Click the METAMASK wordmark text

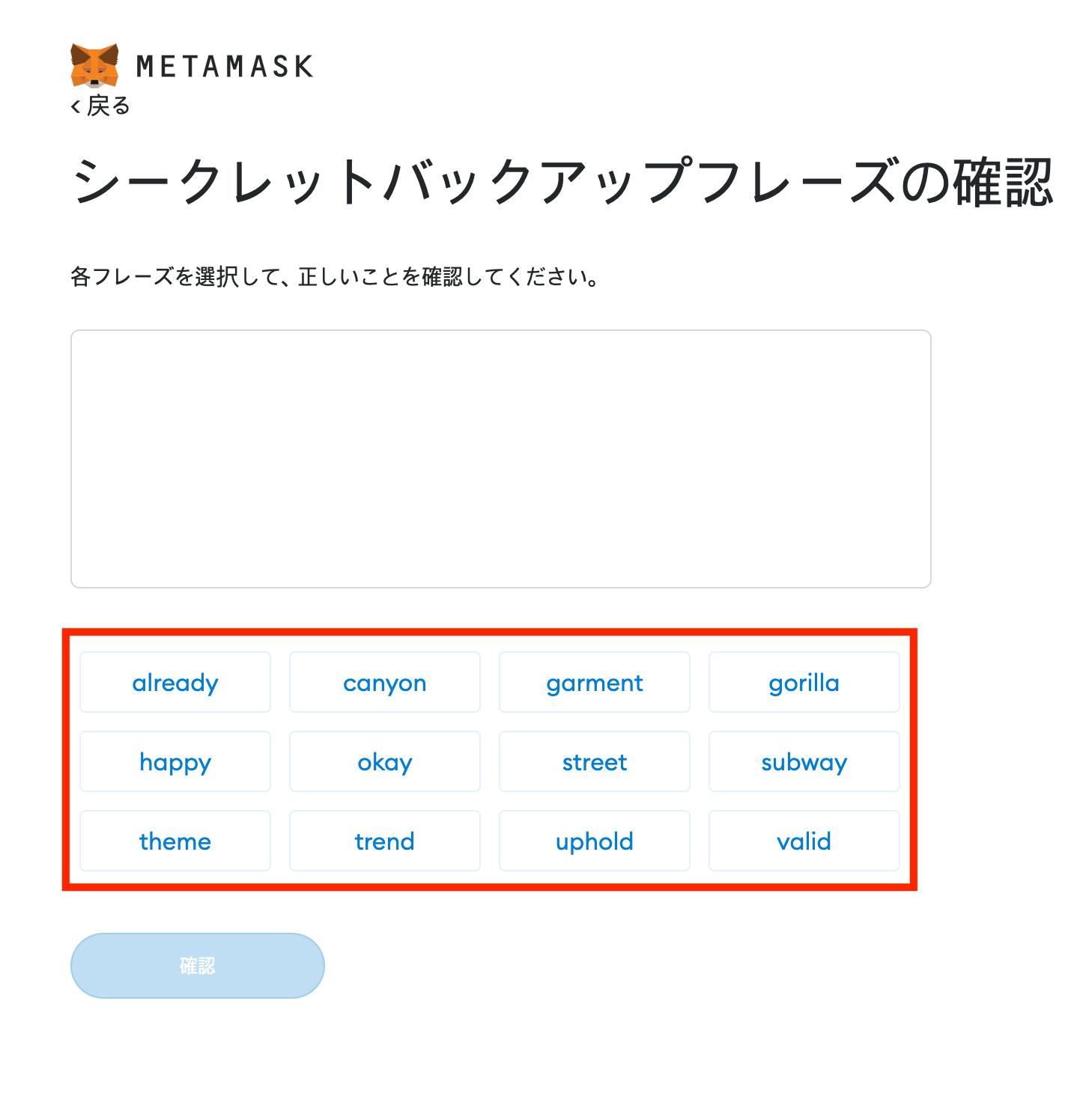[224, 67]
